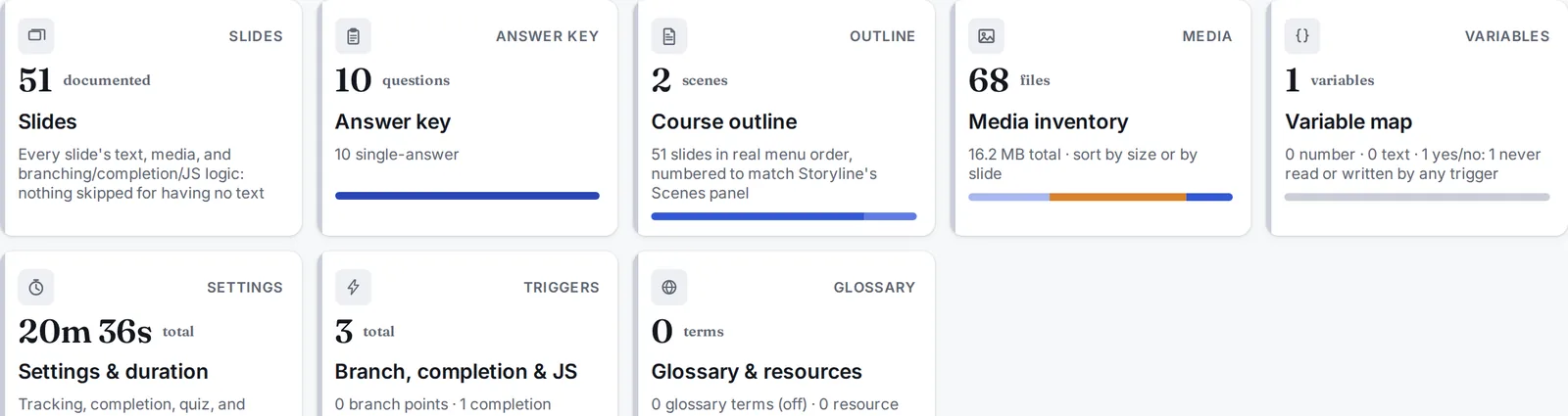1568x416 pixels.
Task: Open the Variable map card heading
Action: [1348, 122]
